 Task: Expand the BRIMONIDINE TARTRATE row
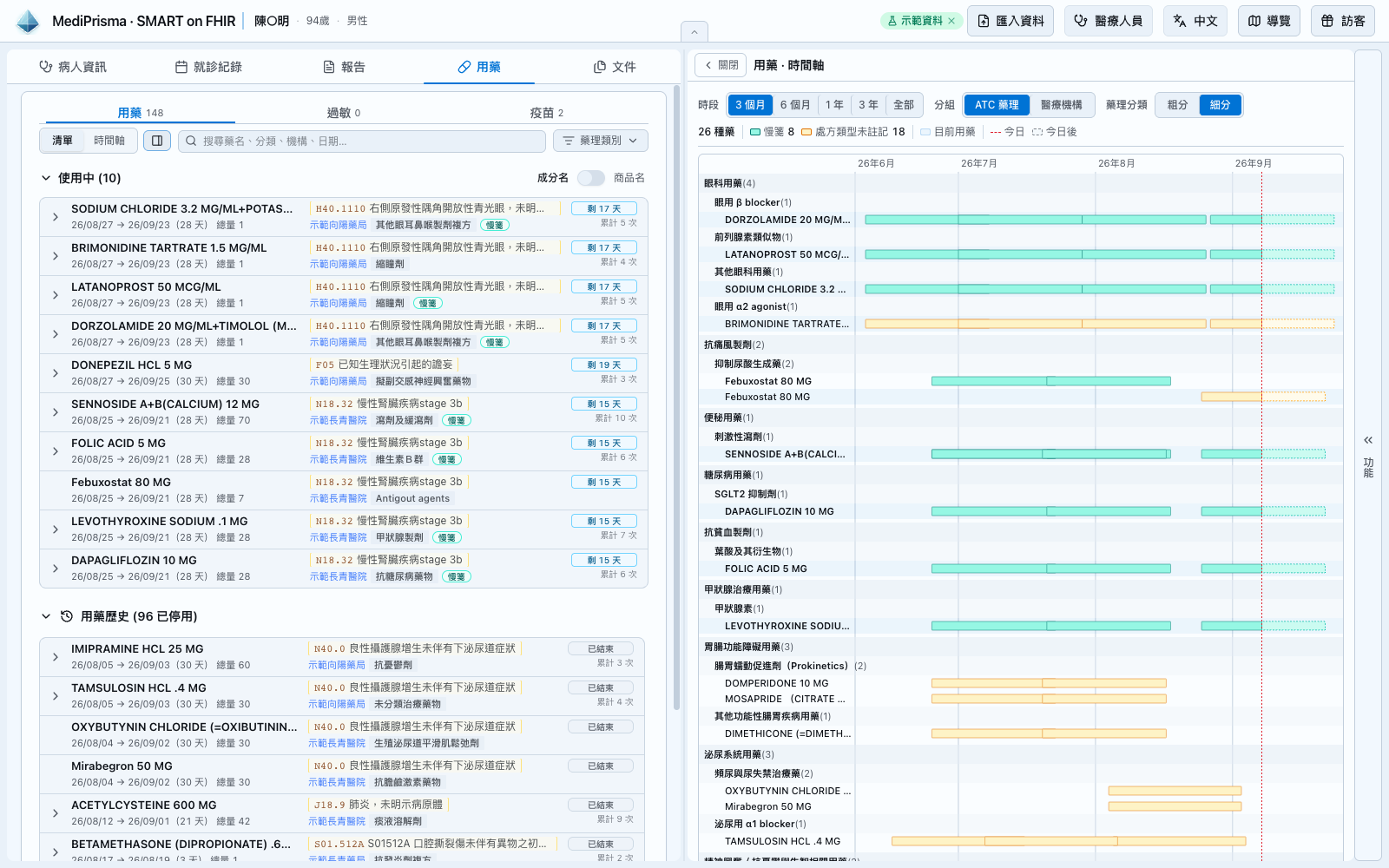(56, 256)
